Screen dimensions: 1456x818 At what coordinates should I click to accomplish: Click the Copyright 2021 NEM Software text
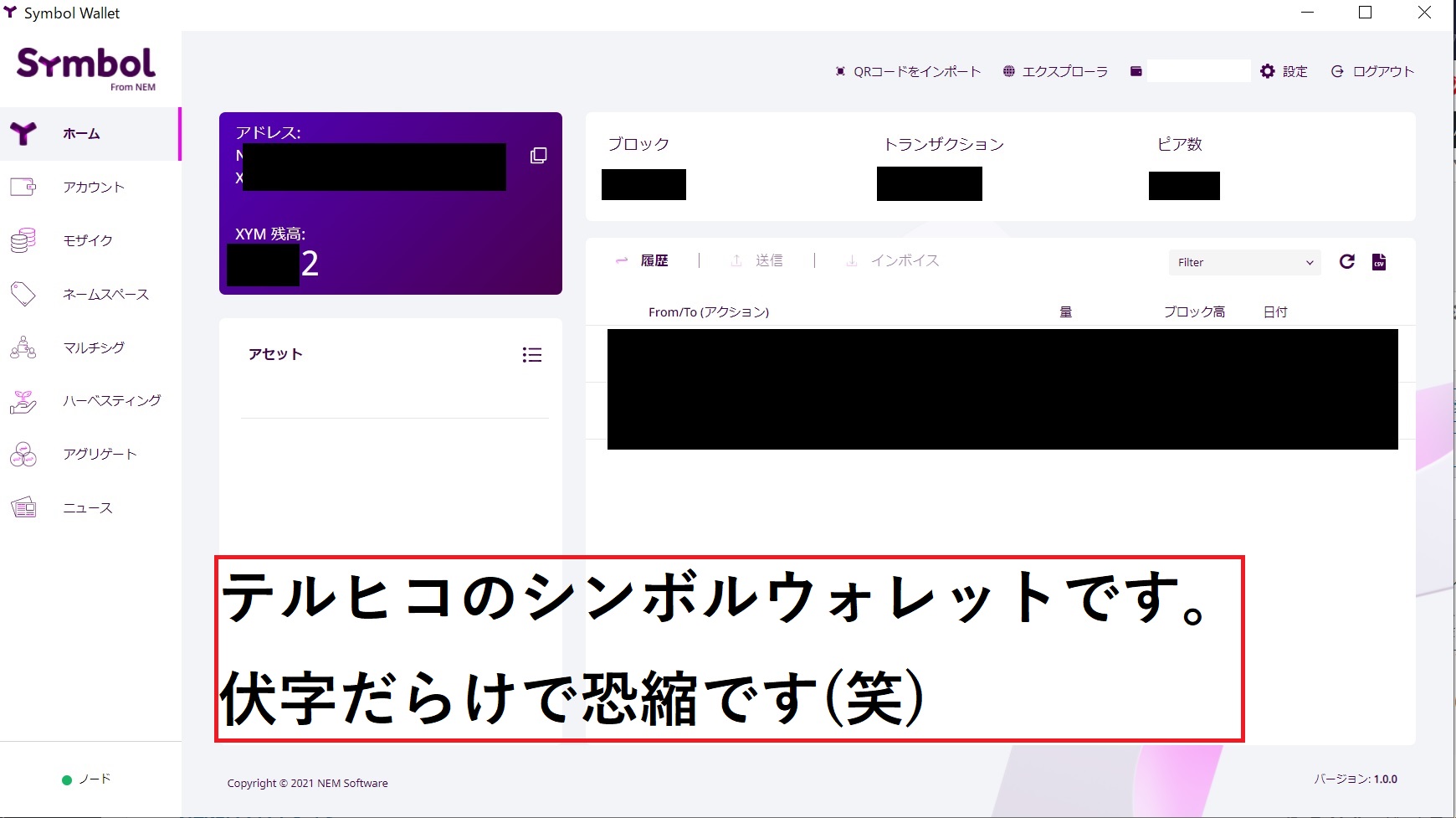pyautogui.click(x=307, y=784)
